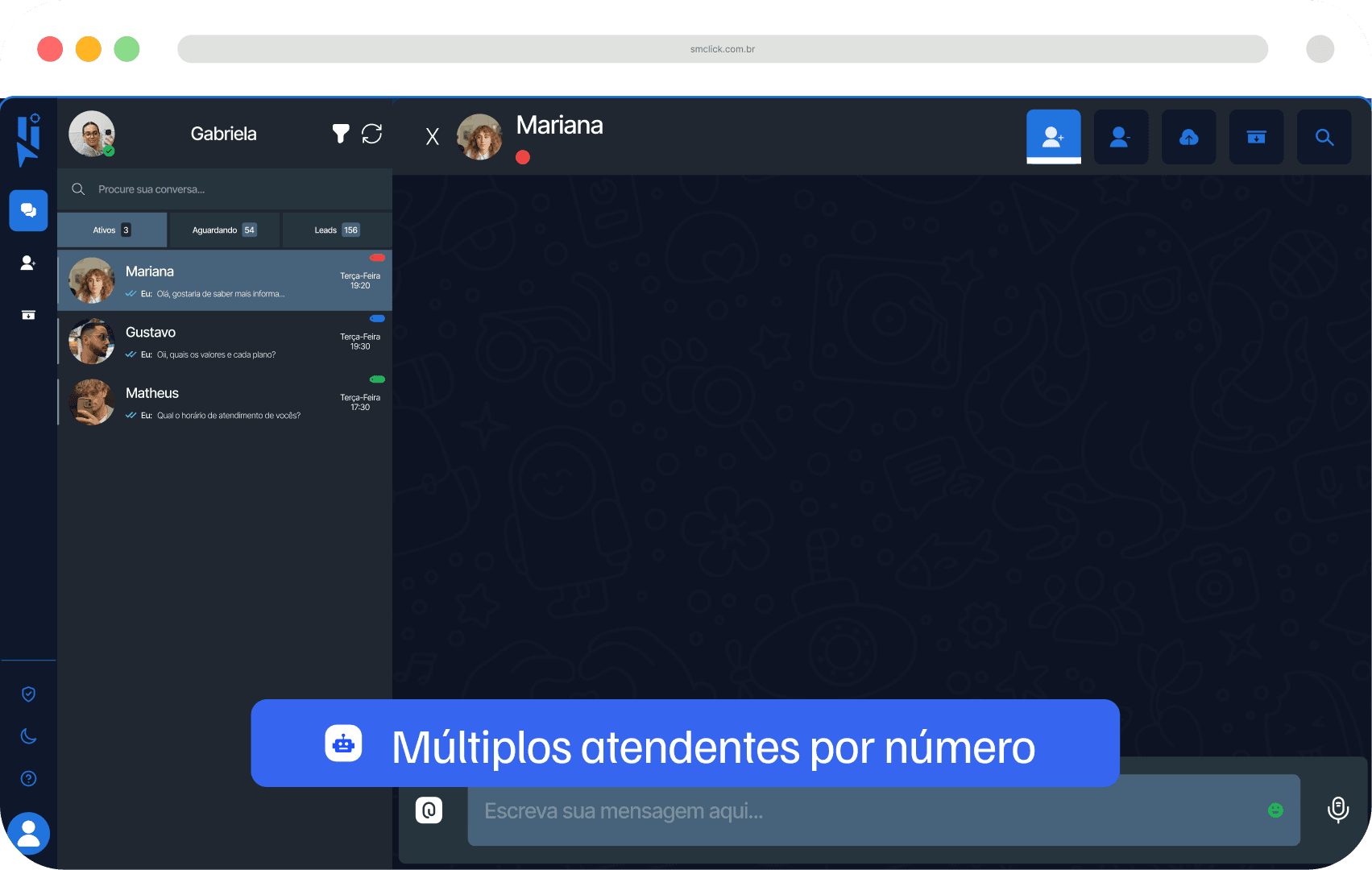Click the SMClick logo icon

click(x=29, y=140)
